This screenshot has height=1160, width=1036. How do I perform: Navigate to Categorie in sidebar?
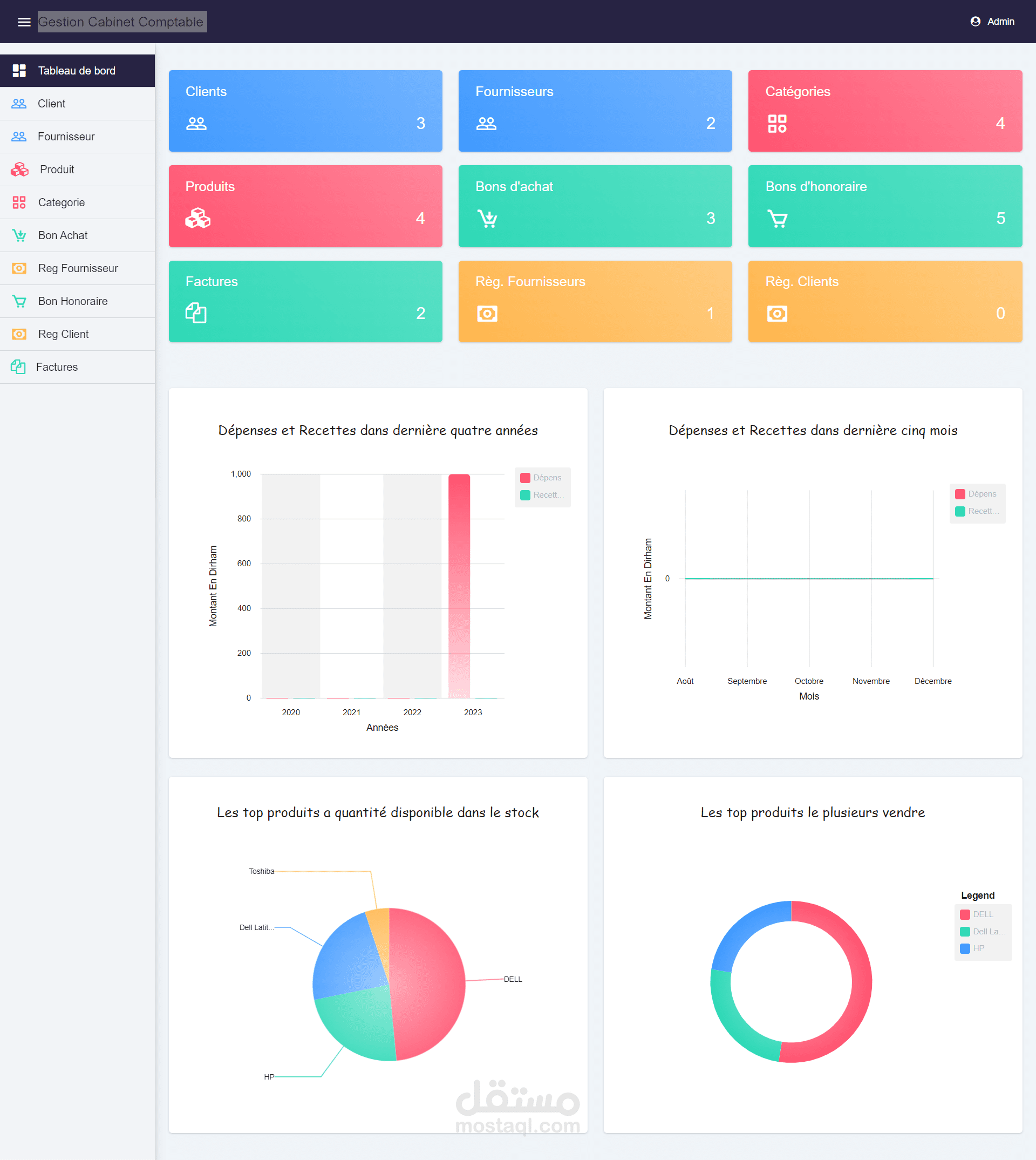77,202
